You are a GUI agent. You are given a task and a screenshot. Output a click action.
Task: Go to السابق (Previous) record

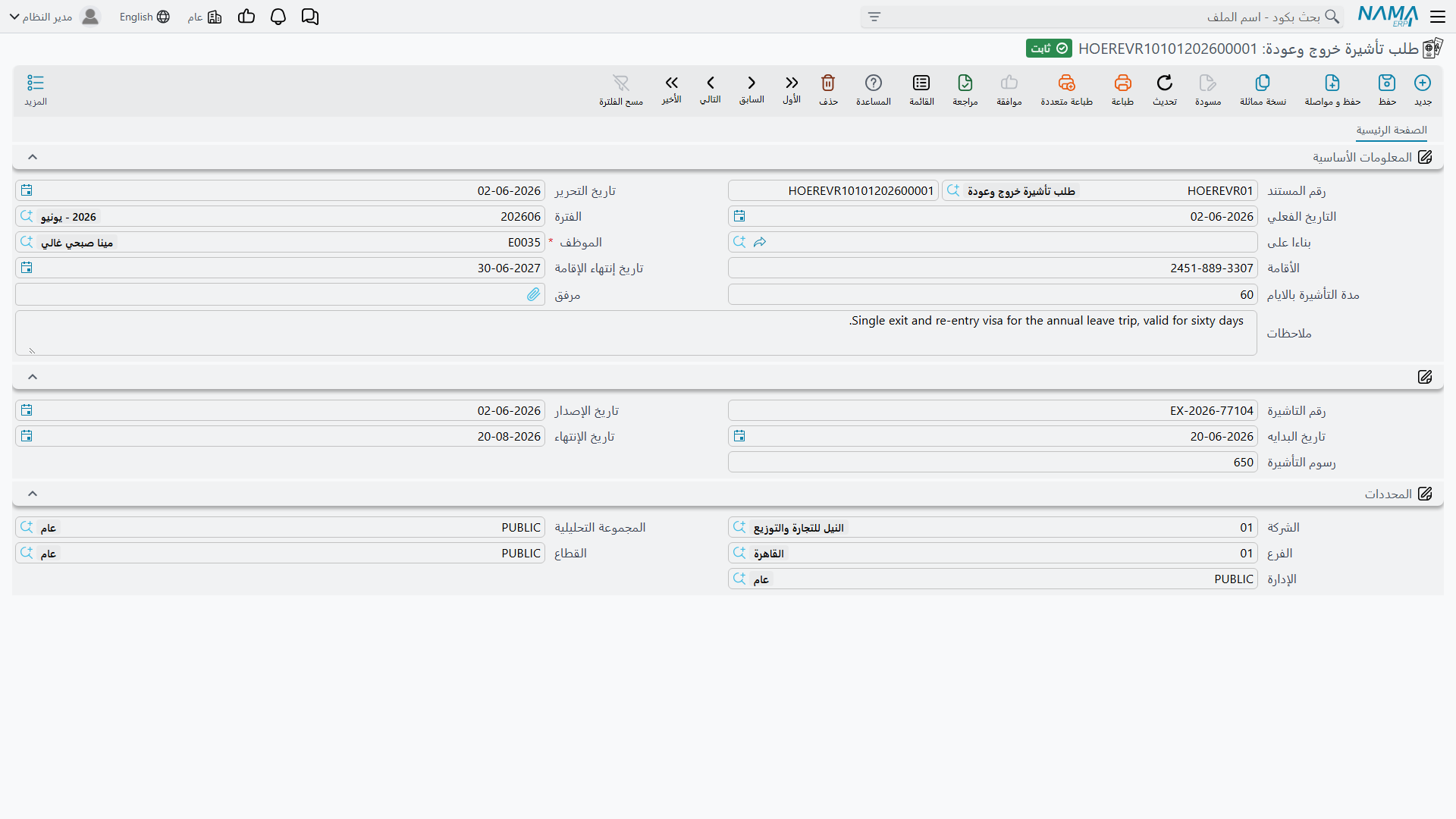752,89
